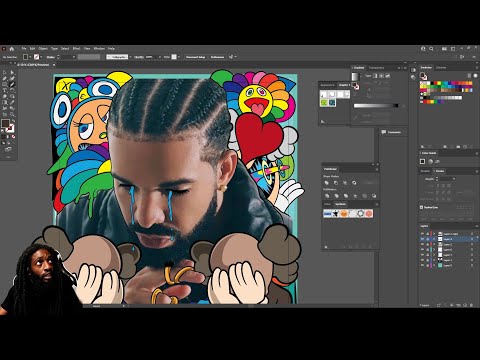The height and width of the screenshot is (360, 480).
Task: Select the Rectangle tool
Action: coord(4,84)
